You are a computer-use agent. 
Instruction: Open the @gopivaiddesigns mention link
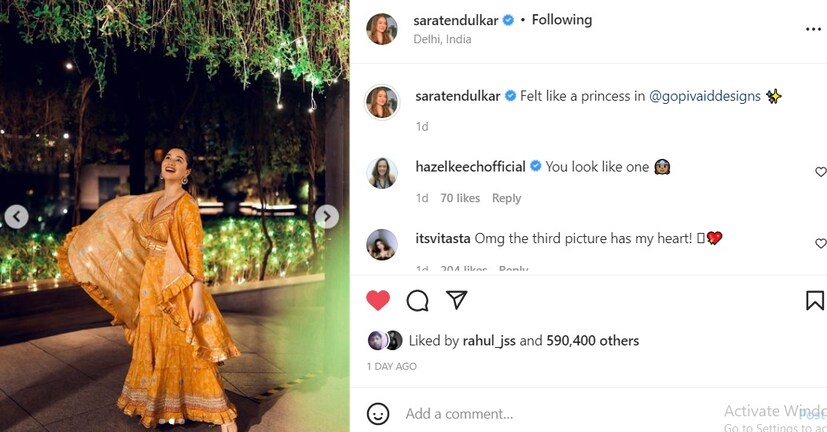[705, 96]
